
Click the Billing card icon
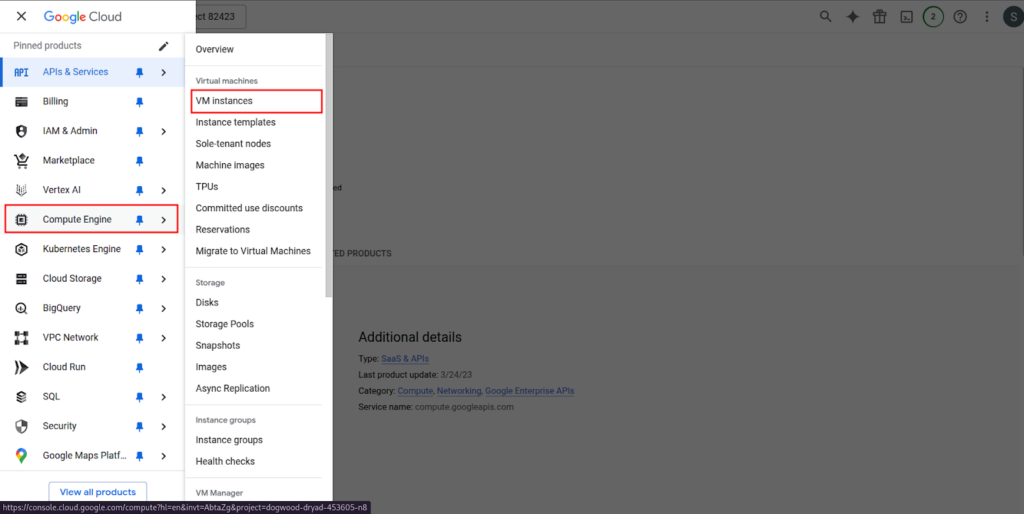[22, 102]
